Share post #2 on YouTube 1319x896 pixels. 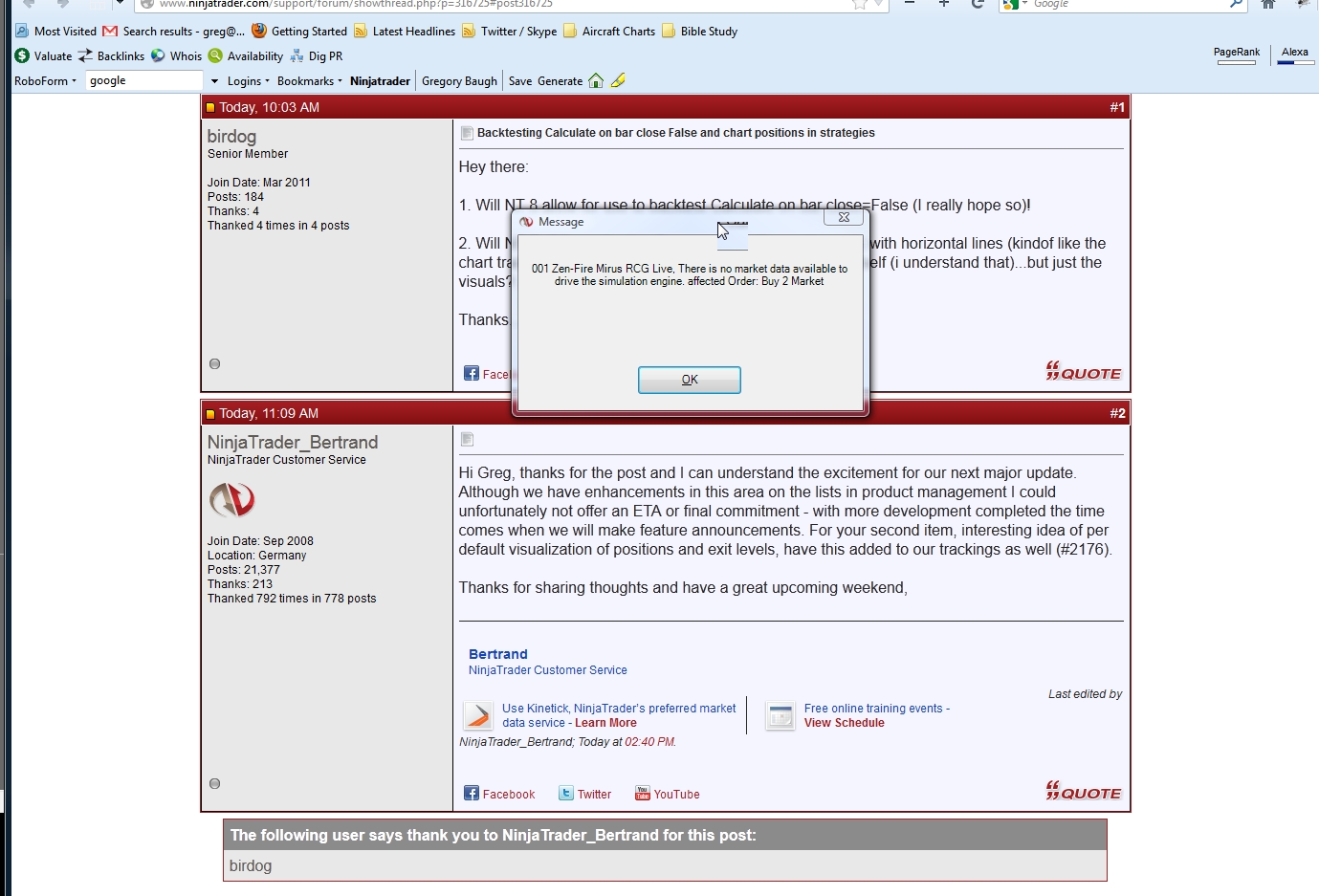click(668, 794)
